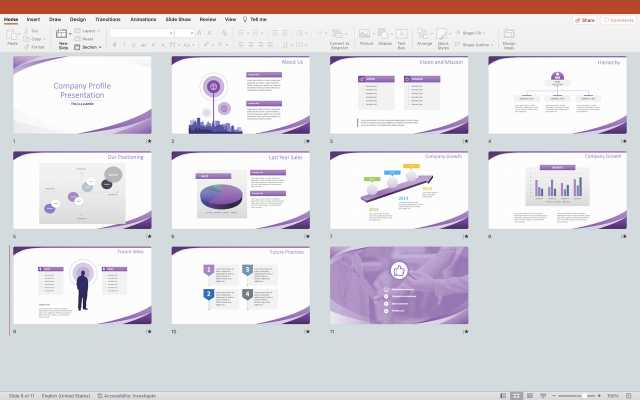
Task: Open the Slide Show tab
Action: point(179,19)
